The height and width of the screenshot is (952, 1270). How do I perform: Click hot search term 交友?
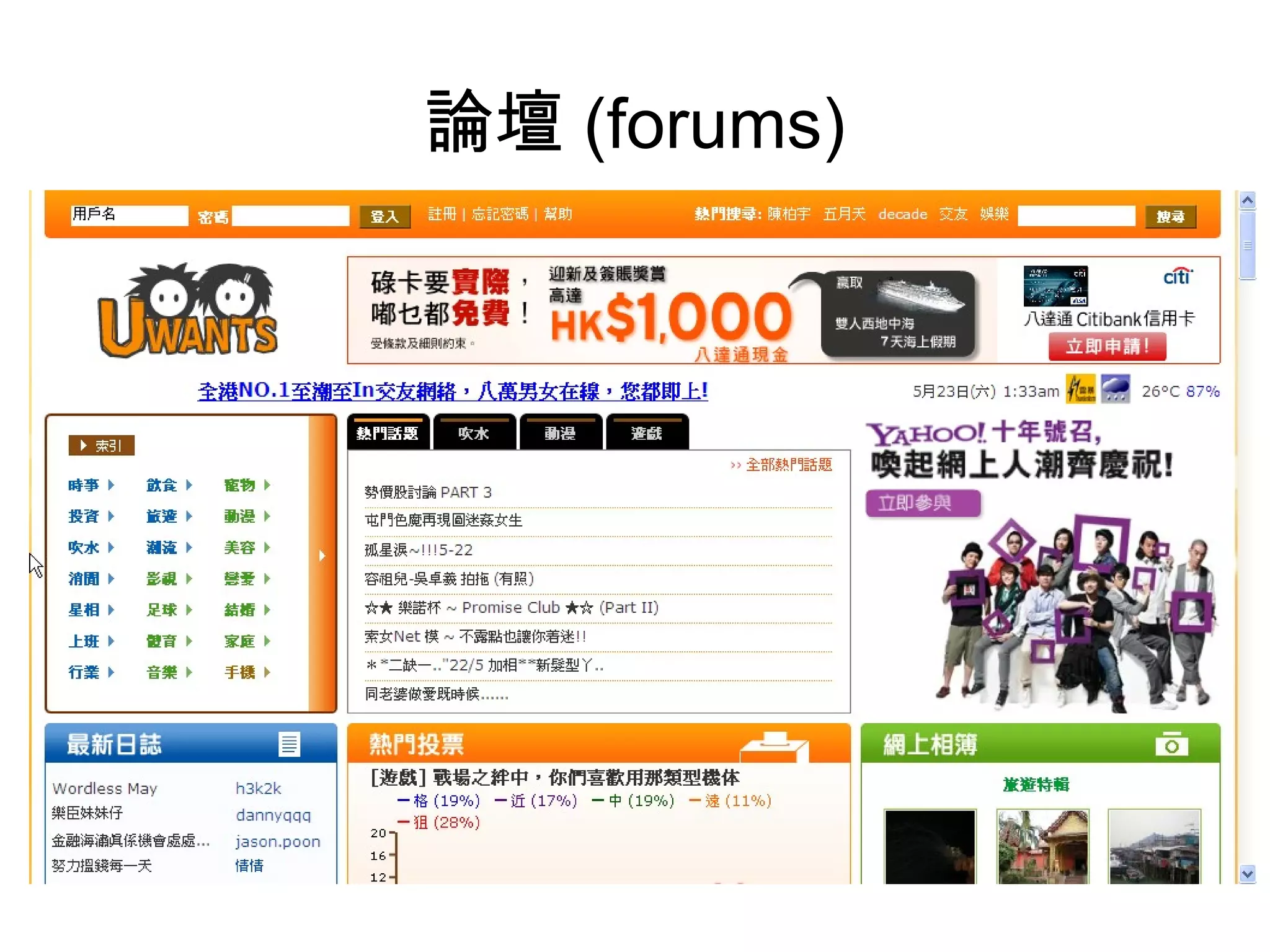953,215
